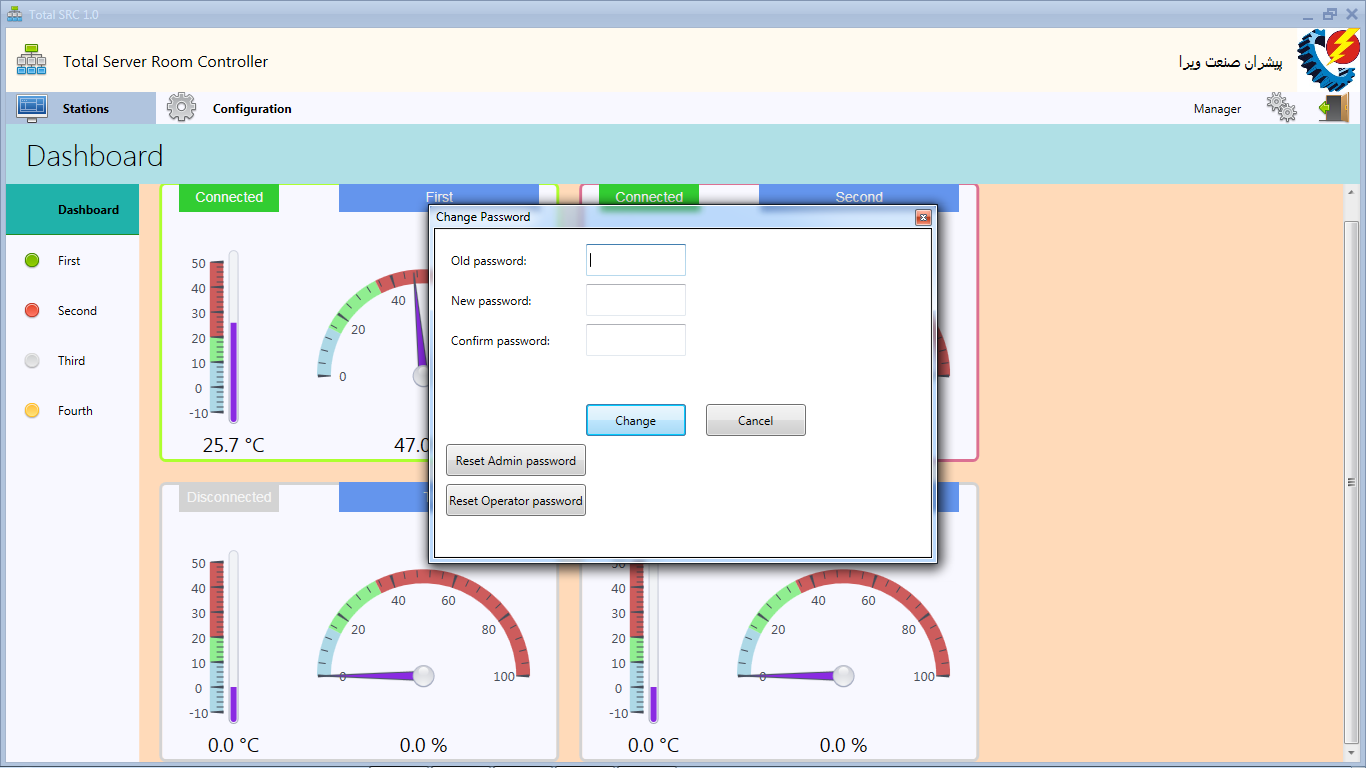The width and height of the screenshot is (1366, 768).
Task: Focus the Old password field
Action: click(636, 260)
